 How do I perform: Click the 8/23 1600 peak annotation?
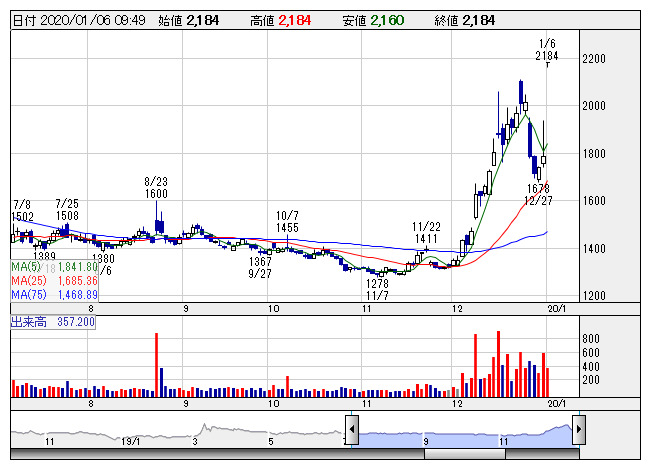pos(157,188)
